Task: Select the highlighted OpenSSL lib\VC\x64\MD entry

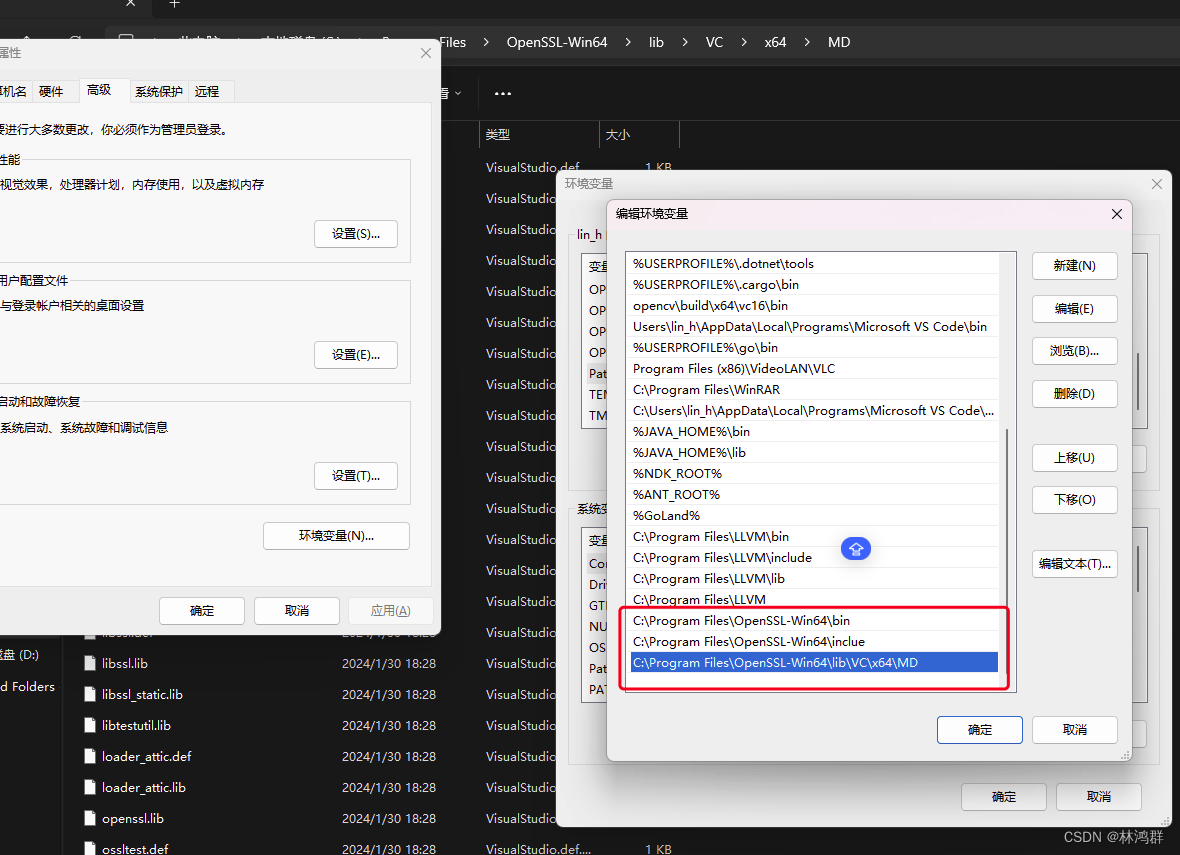Action: coord(814,663)
